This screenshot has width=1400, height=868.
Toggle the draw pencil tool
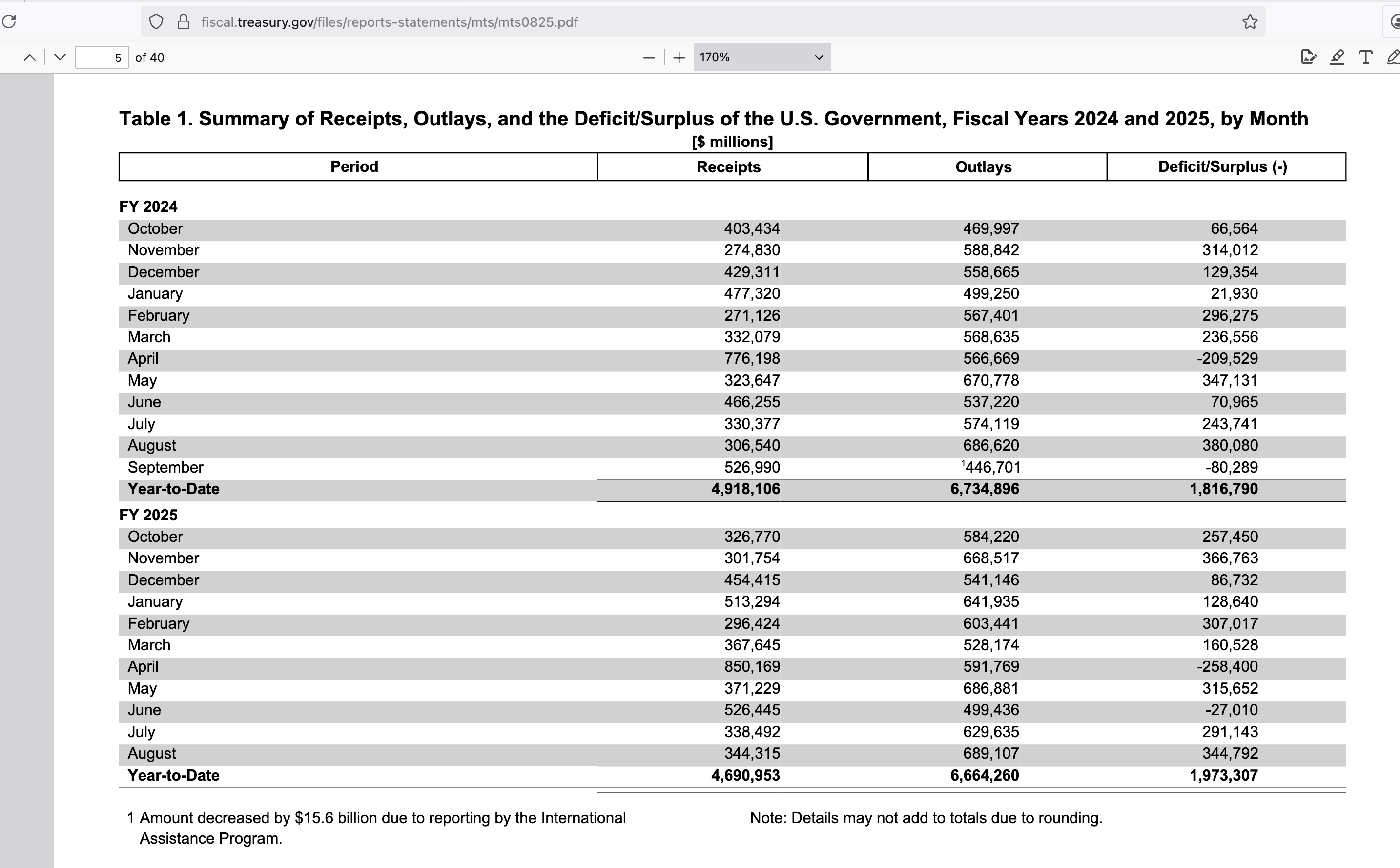point(1393,57)
